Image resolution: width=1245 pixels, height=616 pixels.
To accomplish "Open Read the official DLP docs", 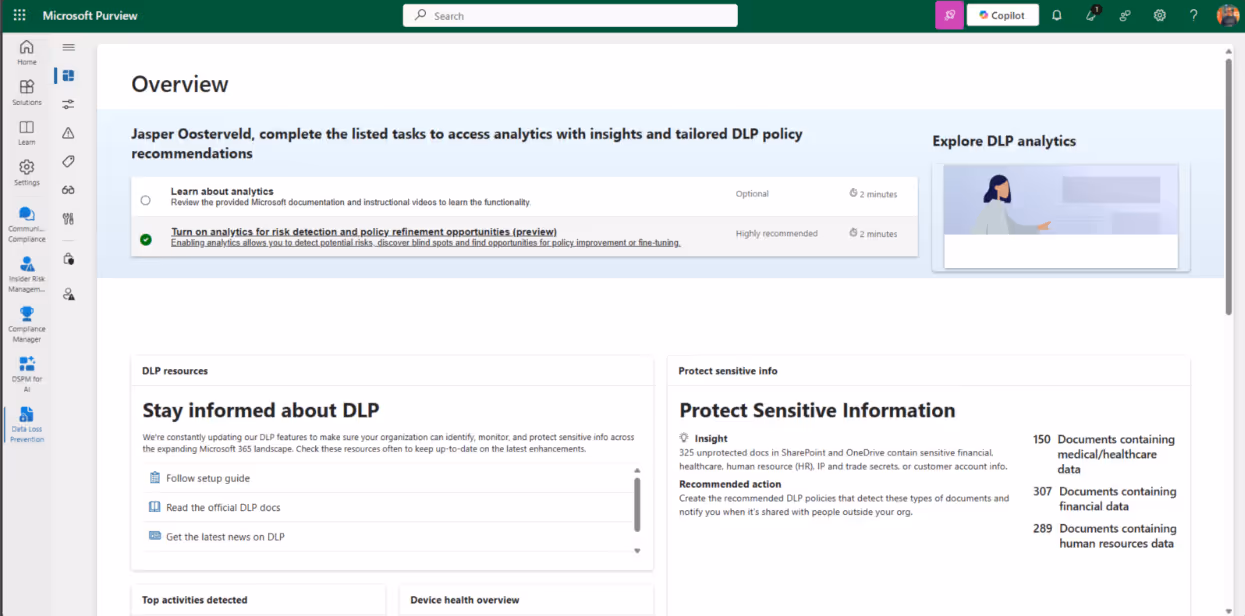I will pos(223,507).
